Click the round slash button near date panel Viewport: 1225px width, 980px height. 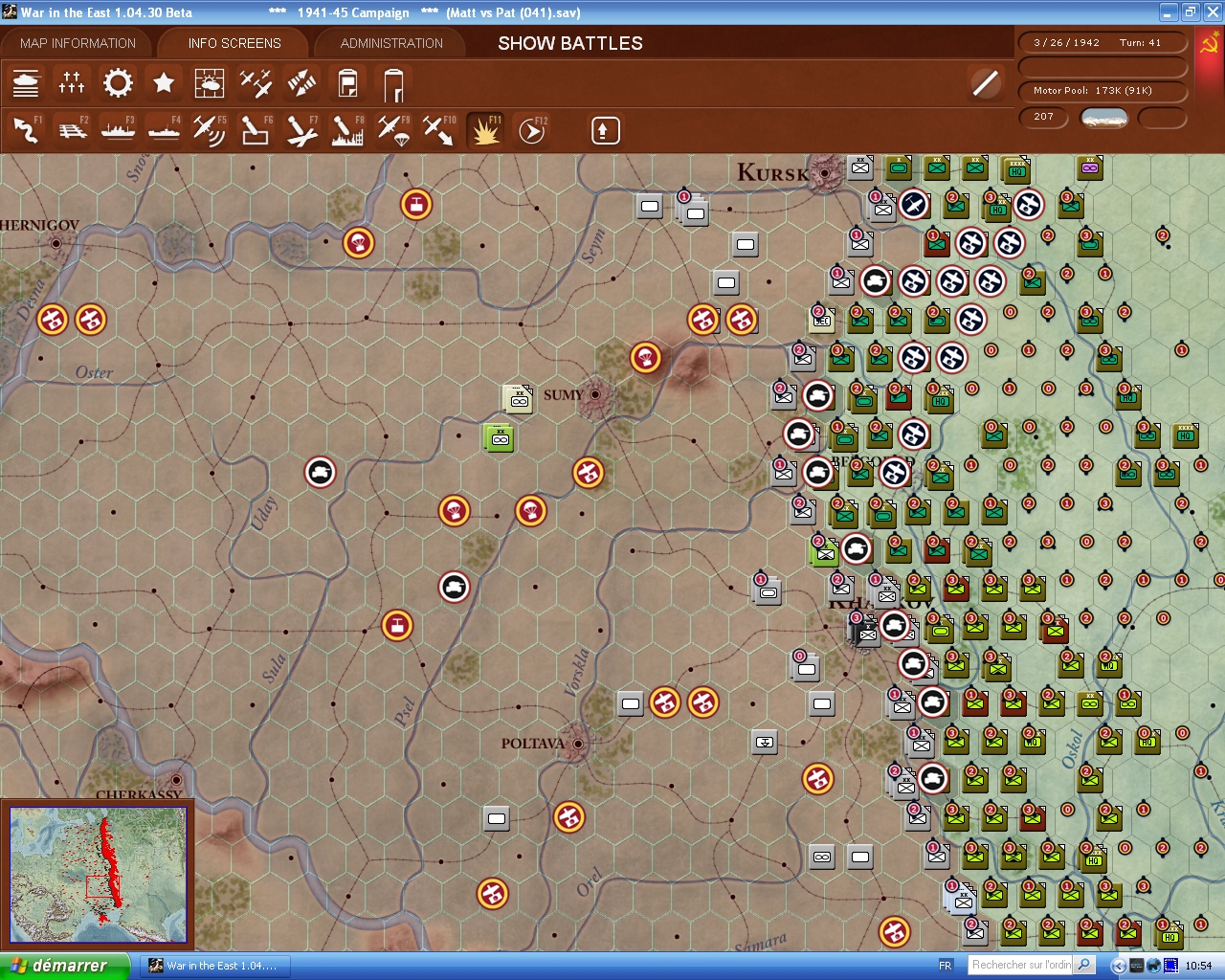point(985,83)
